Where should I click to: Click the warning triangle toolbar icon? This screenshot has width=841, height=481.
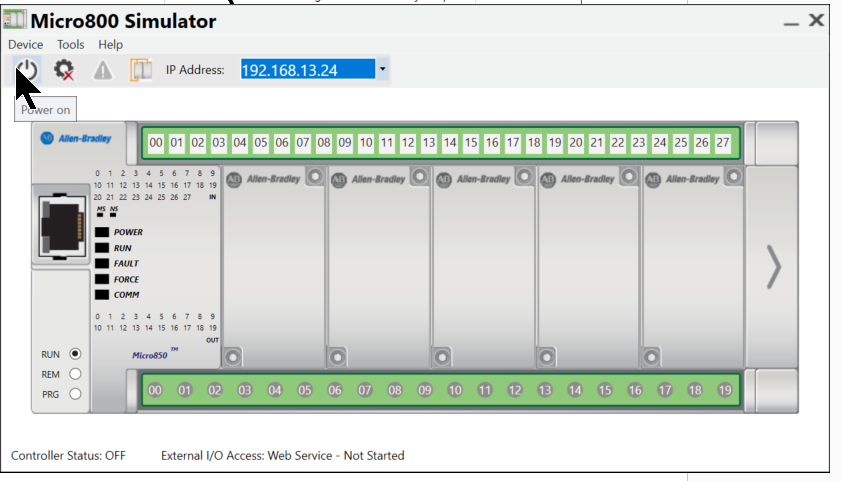coord(102,70)
